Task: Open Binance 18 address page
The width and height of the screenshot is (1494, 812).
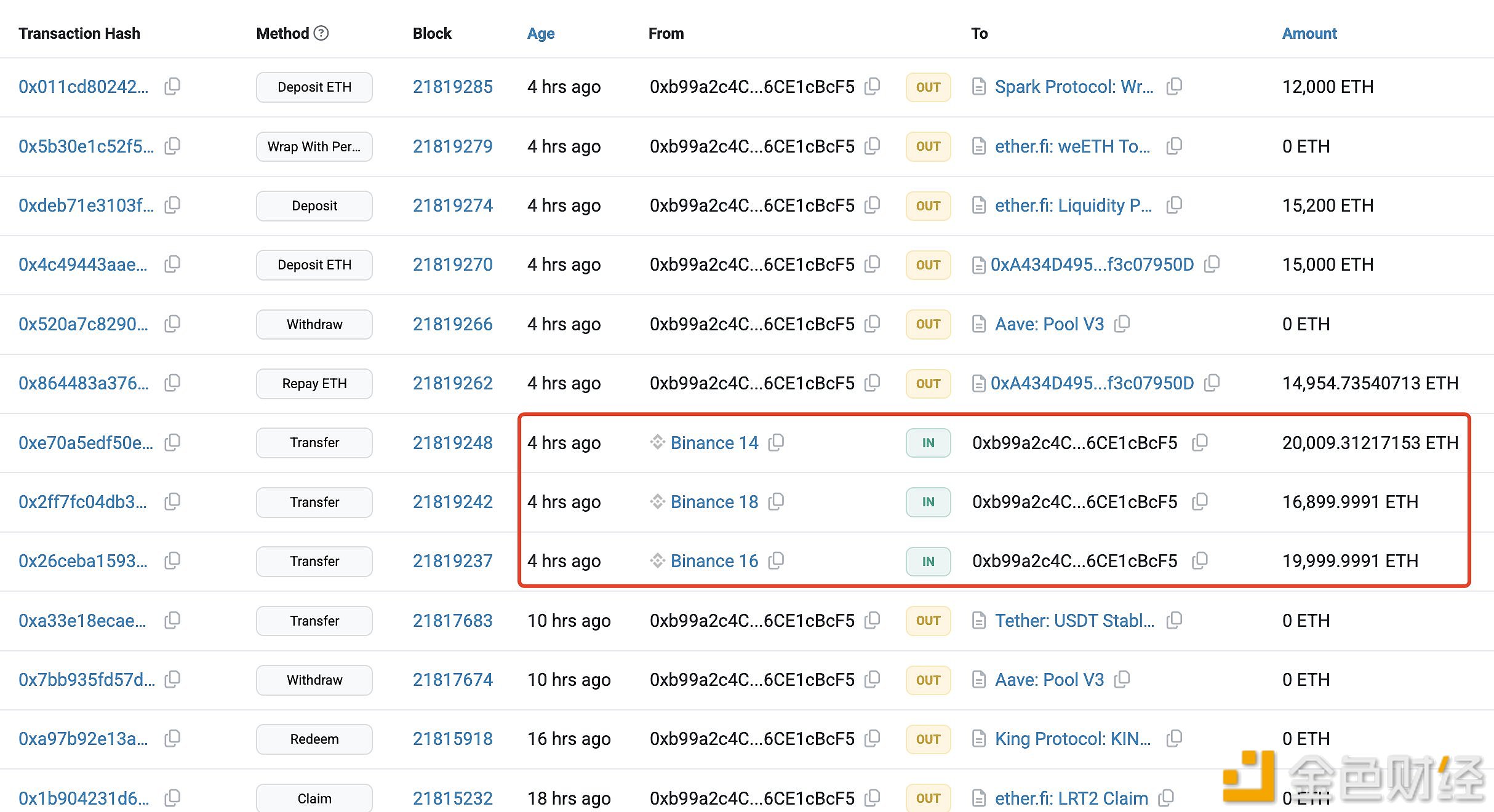Action: click(x=714, y=502)
